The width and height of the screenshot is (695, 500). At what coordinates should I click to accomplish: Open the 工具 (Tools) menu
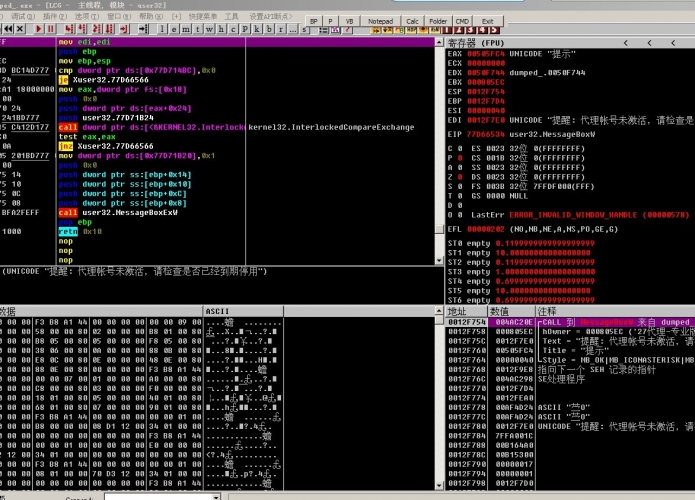231,16
